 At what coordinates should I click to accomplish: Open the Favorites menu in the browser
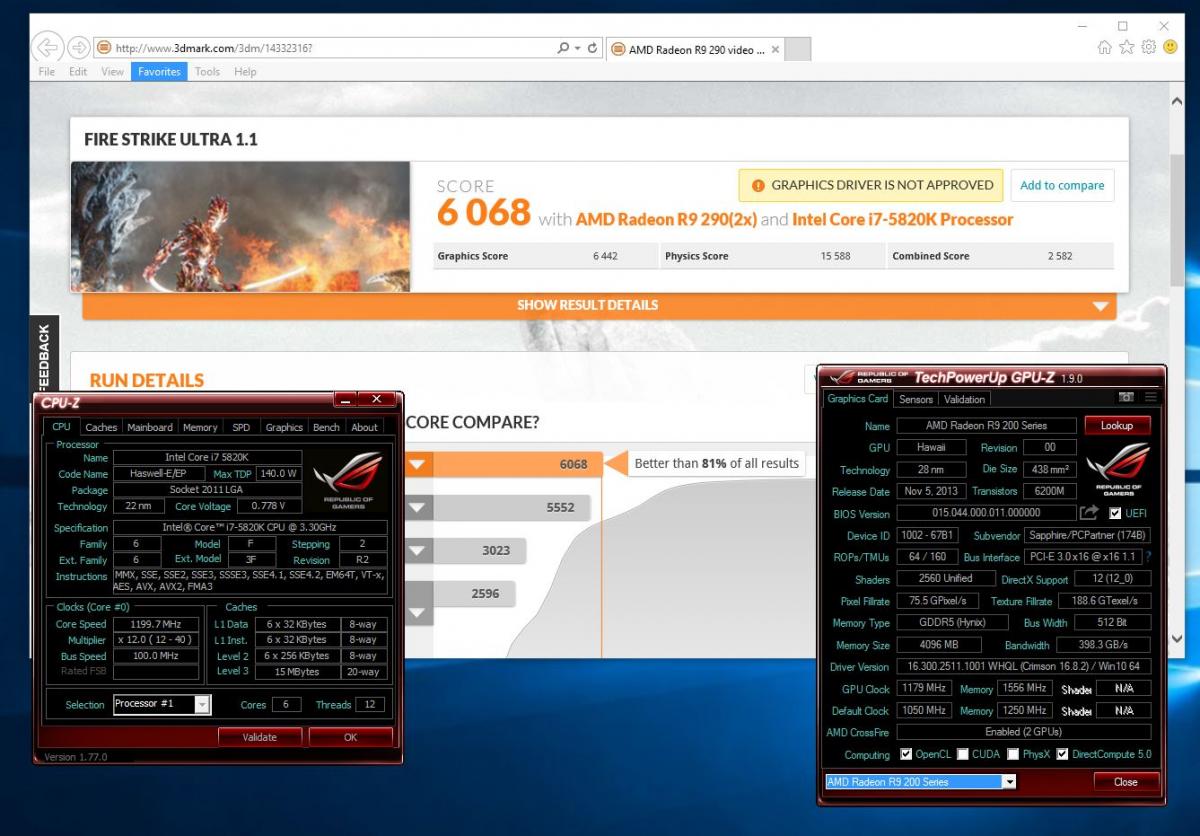(159, 72)
